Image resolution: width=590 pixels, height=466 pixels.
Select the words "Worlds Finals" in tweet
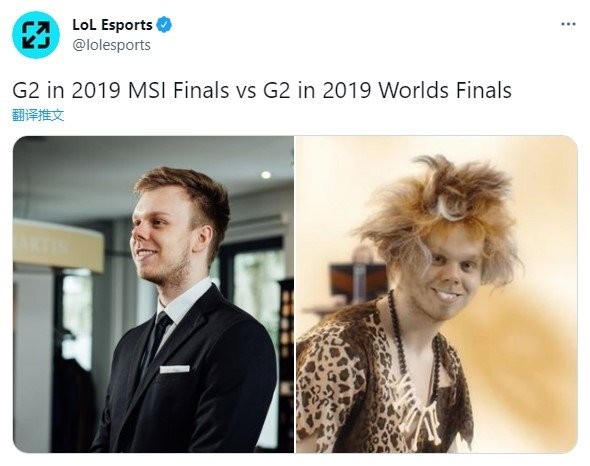pos(445,91)
